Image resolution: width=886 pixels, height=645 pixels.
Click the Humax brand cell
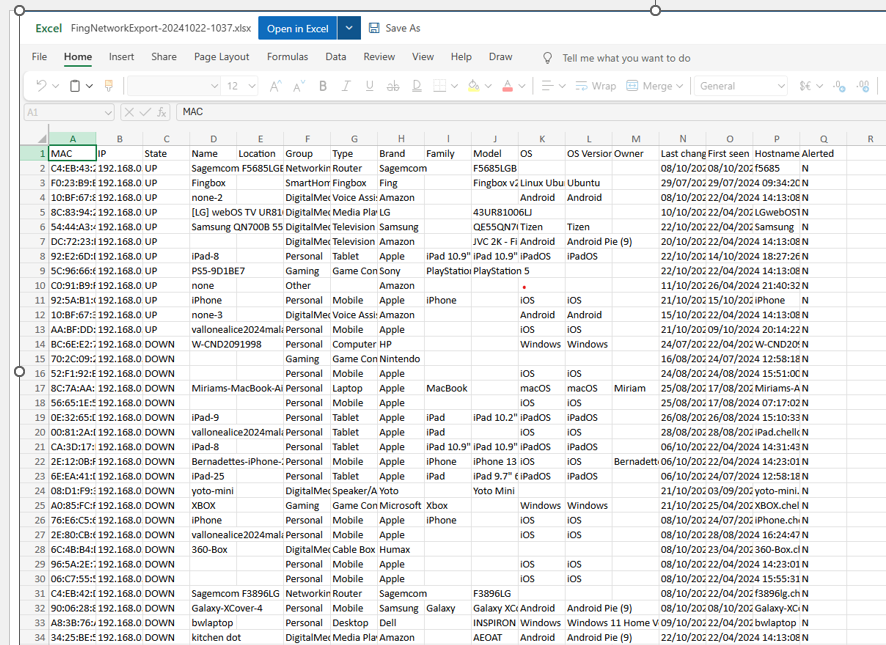tap(401, 549)
